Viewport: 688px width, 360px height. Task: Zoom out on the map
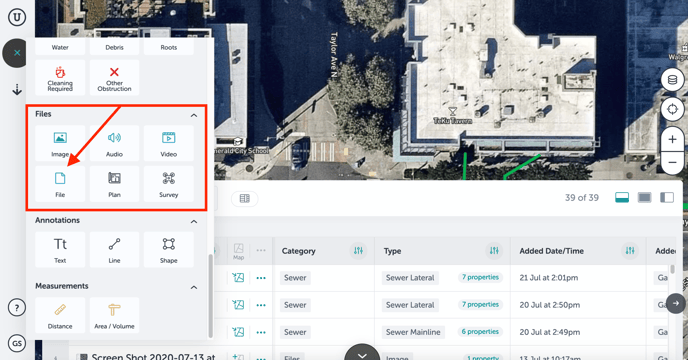(x=672, y=162)
